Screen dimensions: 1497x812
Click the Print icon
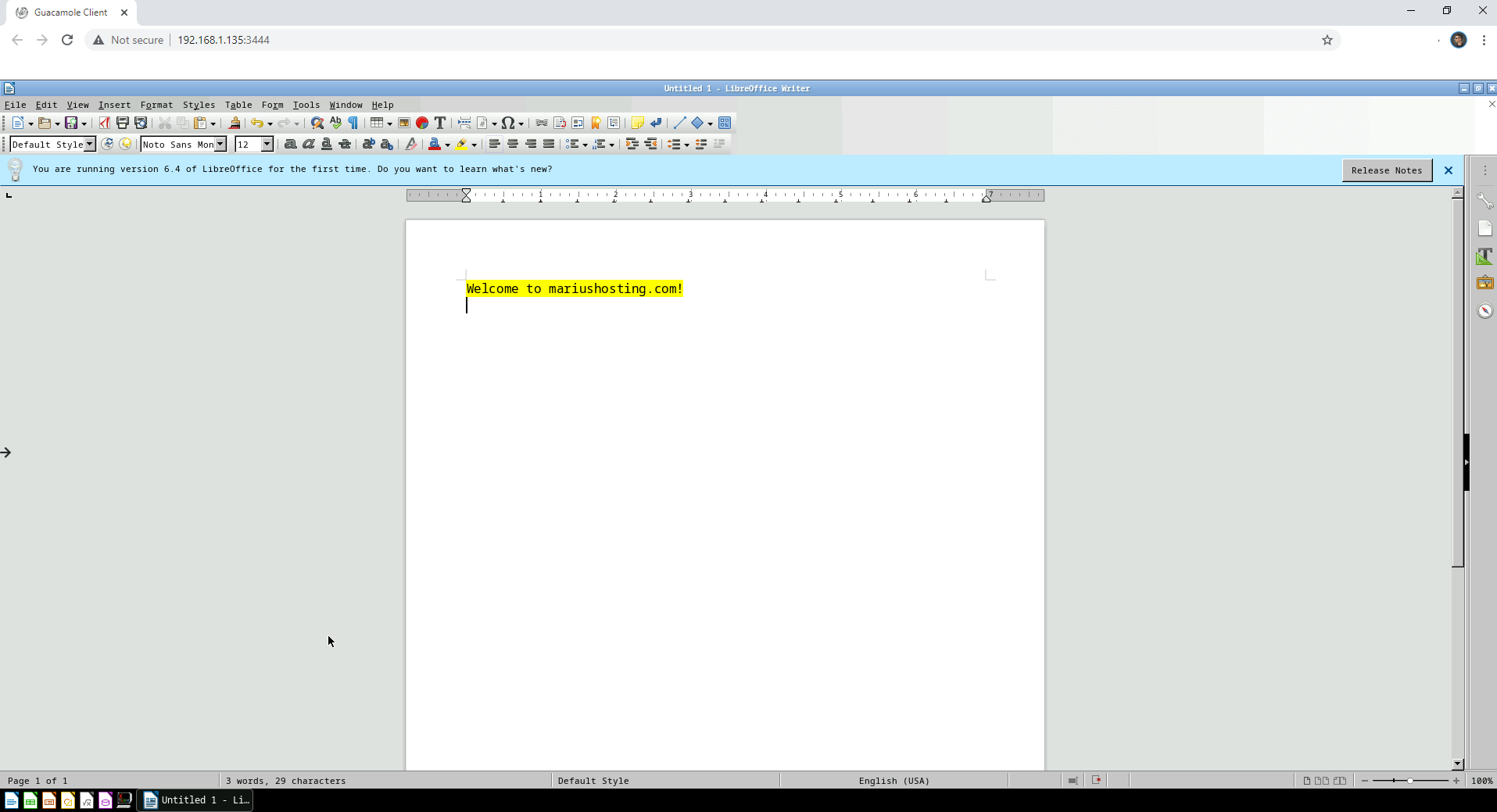tap(123, 123)
